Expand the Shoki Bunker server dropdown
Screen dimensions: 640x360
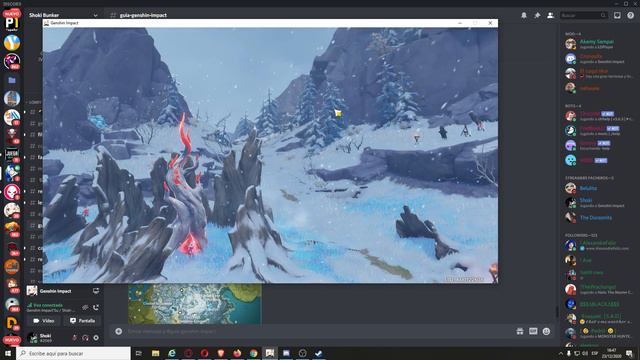[x=96, y=15]
